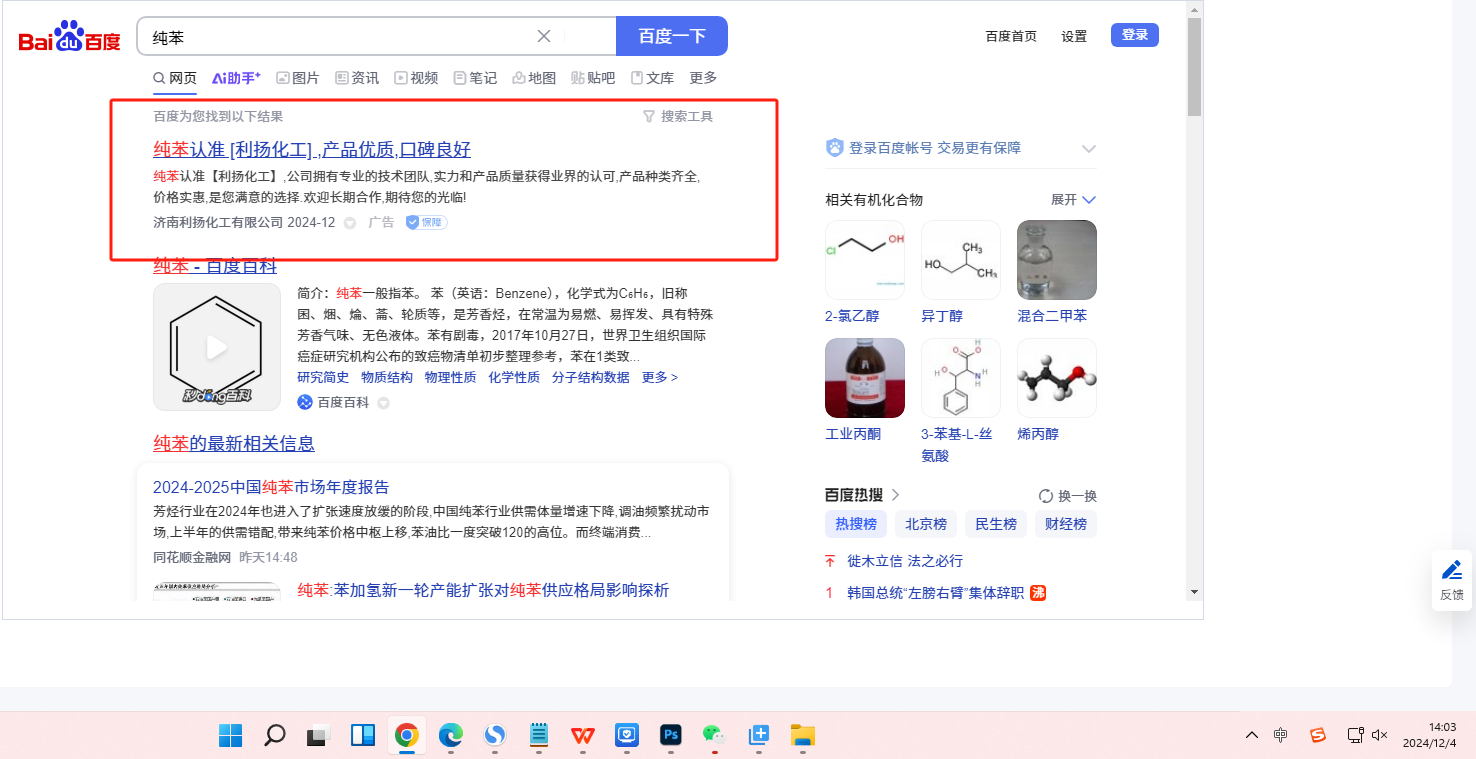Viewport: 1476px width, 759px height.
Task: Open the Feedback pencil widget
Action: tap(1451, 579)
